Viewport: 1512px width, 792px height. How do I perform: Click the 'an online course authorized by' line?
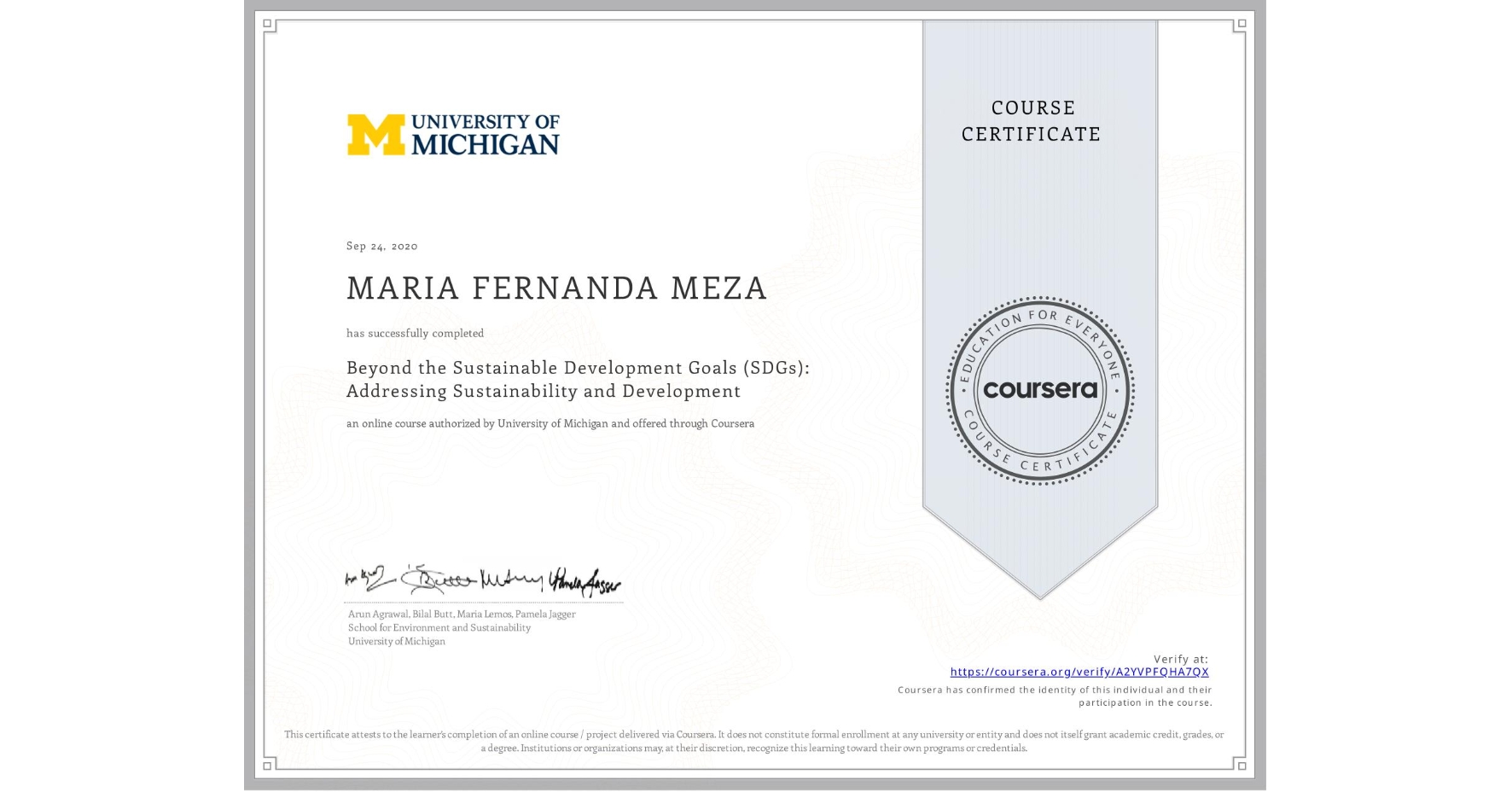point(550,423)
